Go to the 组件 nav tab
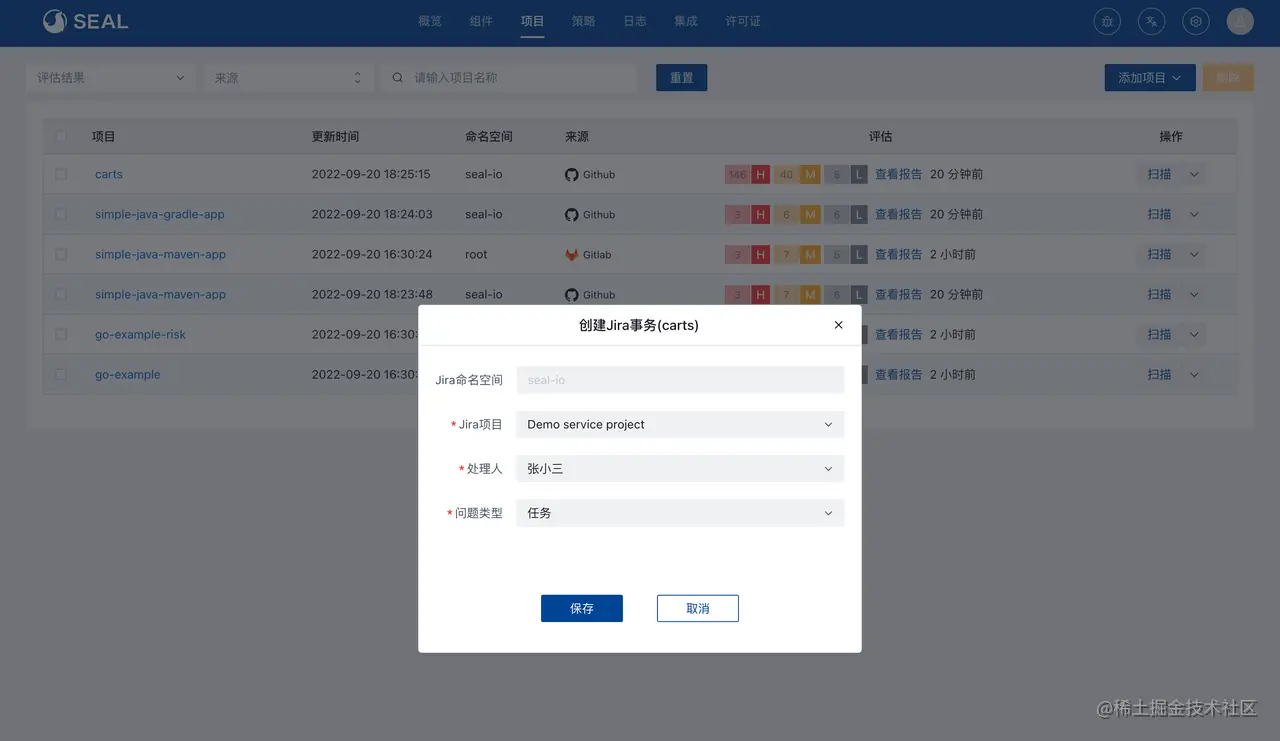This screenshot has width=1280, height=741. [481, 21]
